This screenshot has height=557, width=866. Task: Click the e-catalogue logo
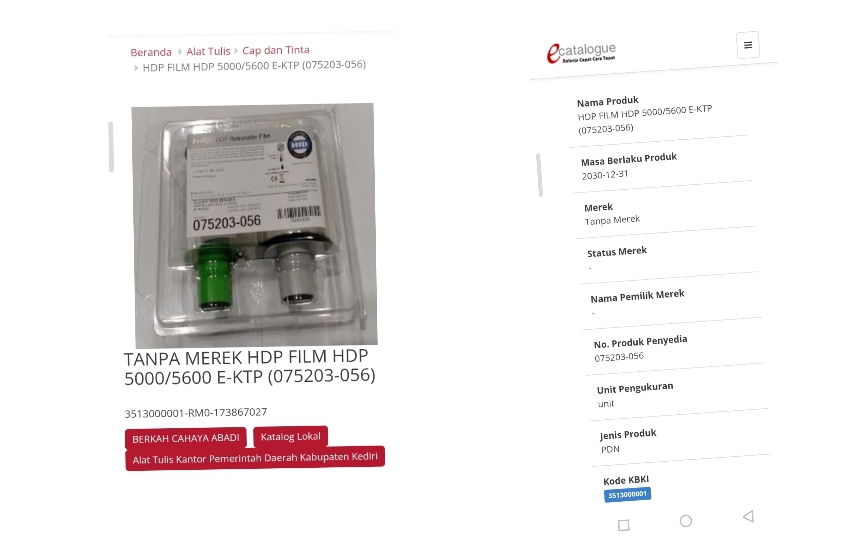tap(581, 53)
